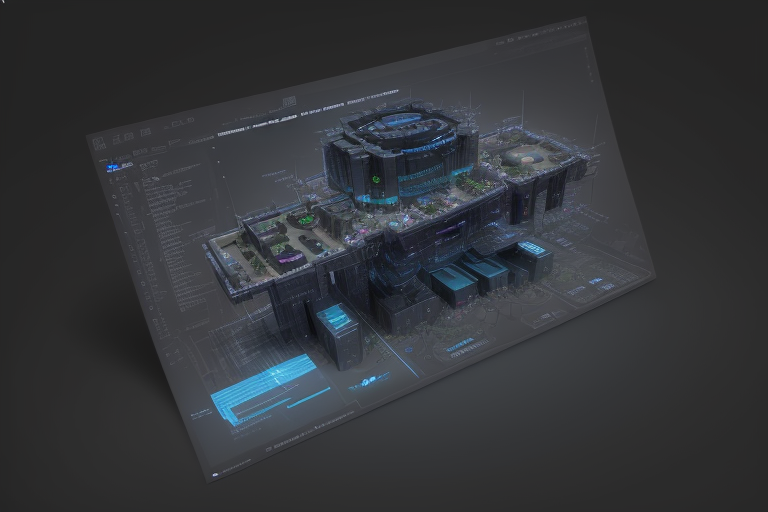Viewport: 768px width, 512px height.
Task: Select the green marker on central tower
Action: (x=375, y=180)
